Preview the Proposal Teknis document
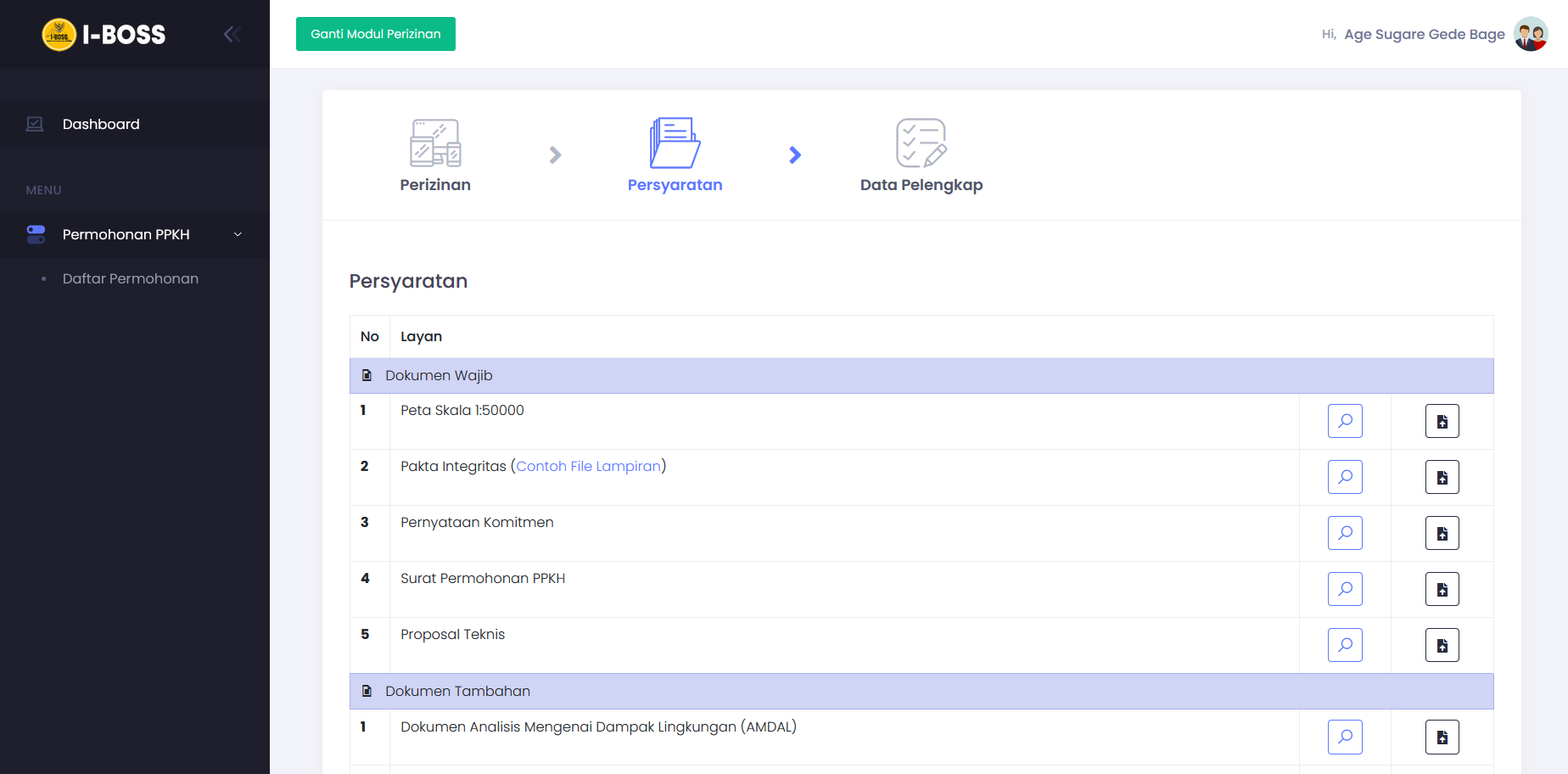The image size is (1568, 774). tap(1345, 645)
